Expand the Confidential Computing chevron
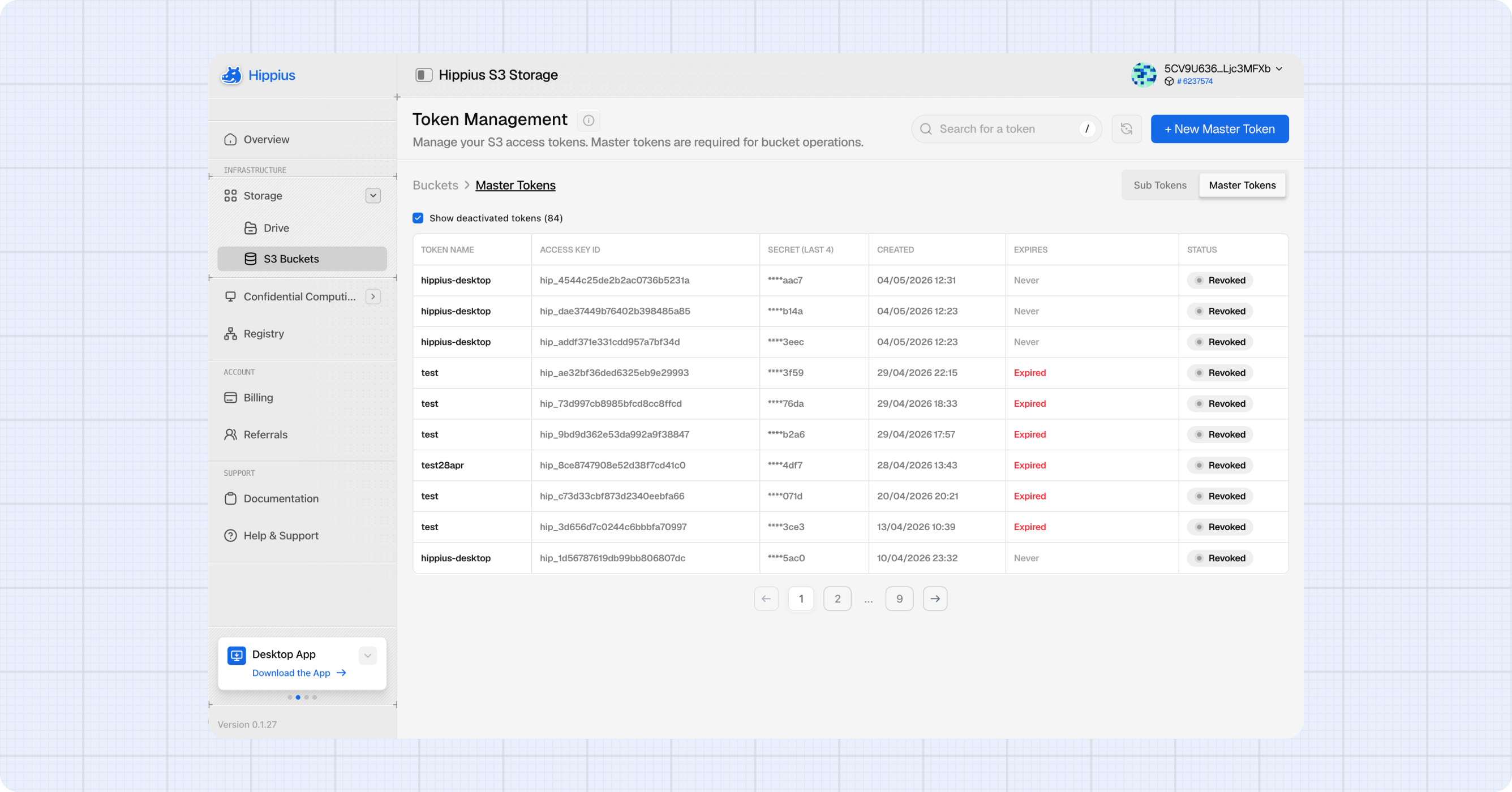 (373, 297)
